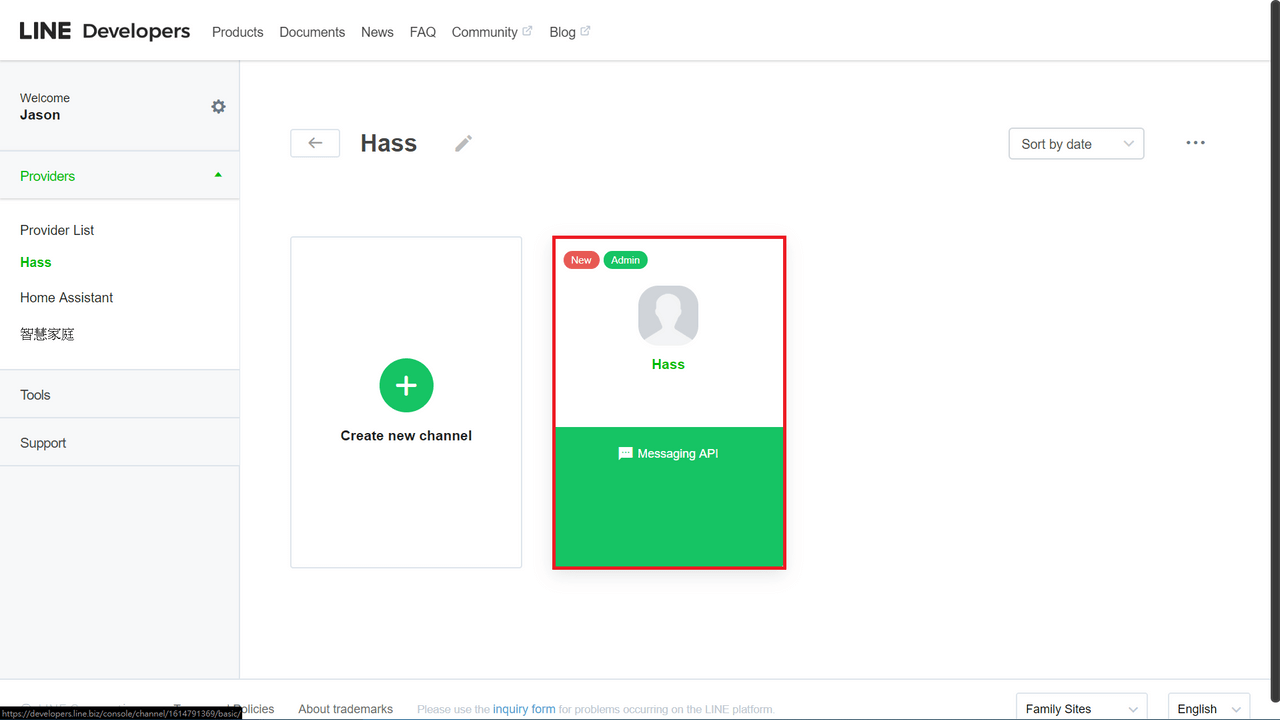Open the Family Sites dropdown
Viewport: 1280px width, 720px height.
[1081, 708]
